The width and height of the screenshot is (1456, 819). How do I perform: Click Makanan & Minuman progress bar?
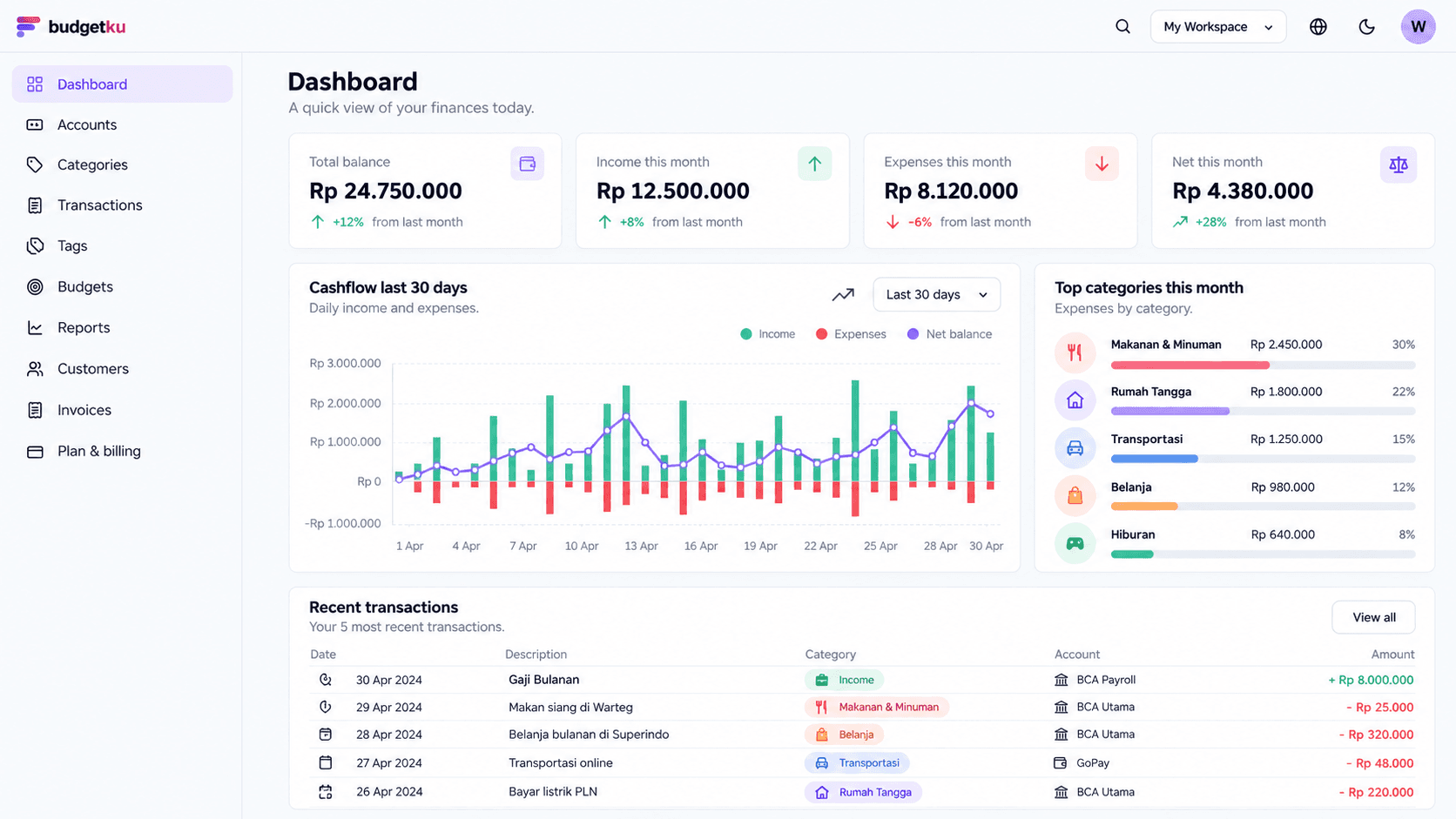coord(1263,366)
